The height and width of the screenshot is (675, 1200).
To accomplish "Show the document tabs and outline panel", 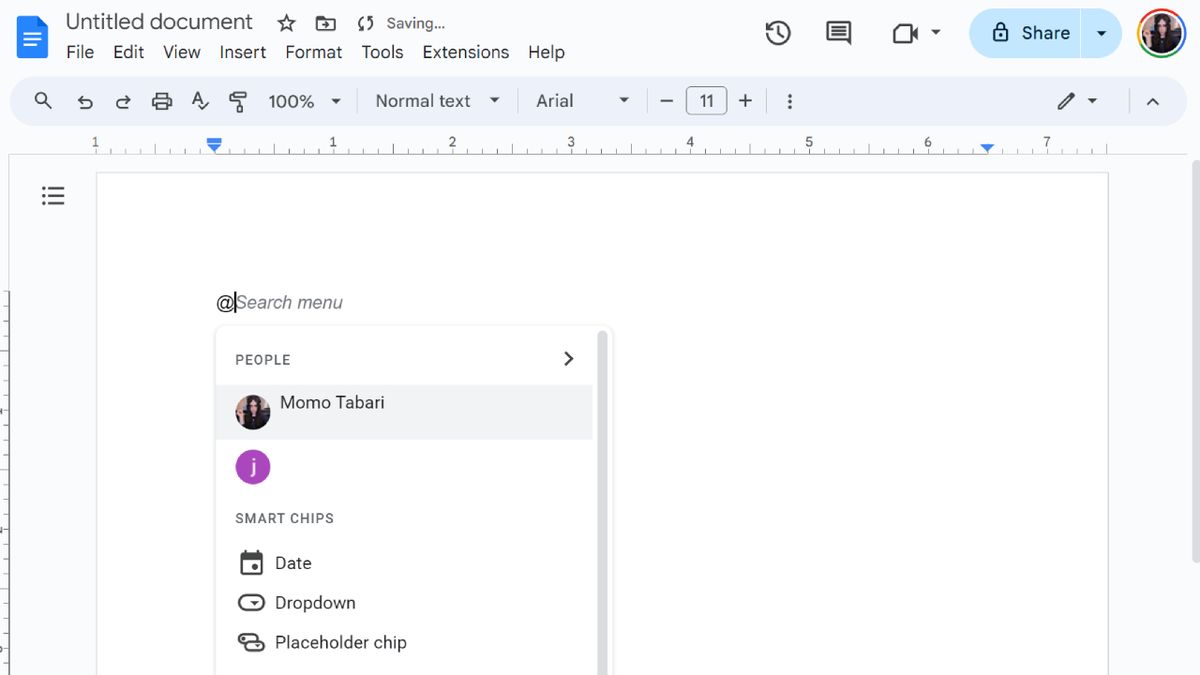I will click(x=53, y=195).
